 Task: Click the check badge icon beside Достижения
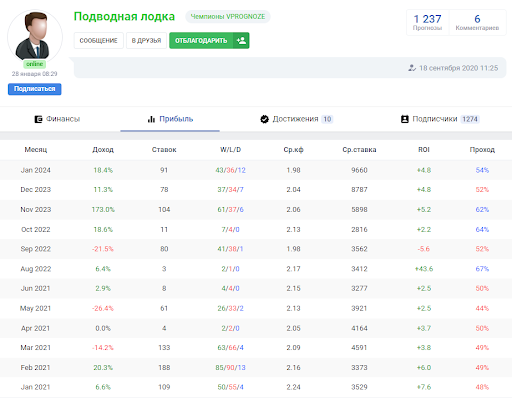tap(264, 119)
